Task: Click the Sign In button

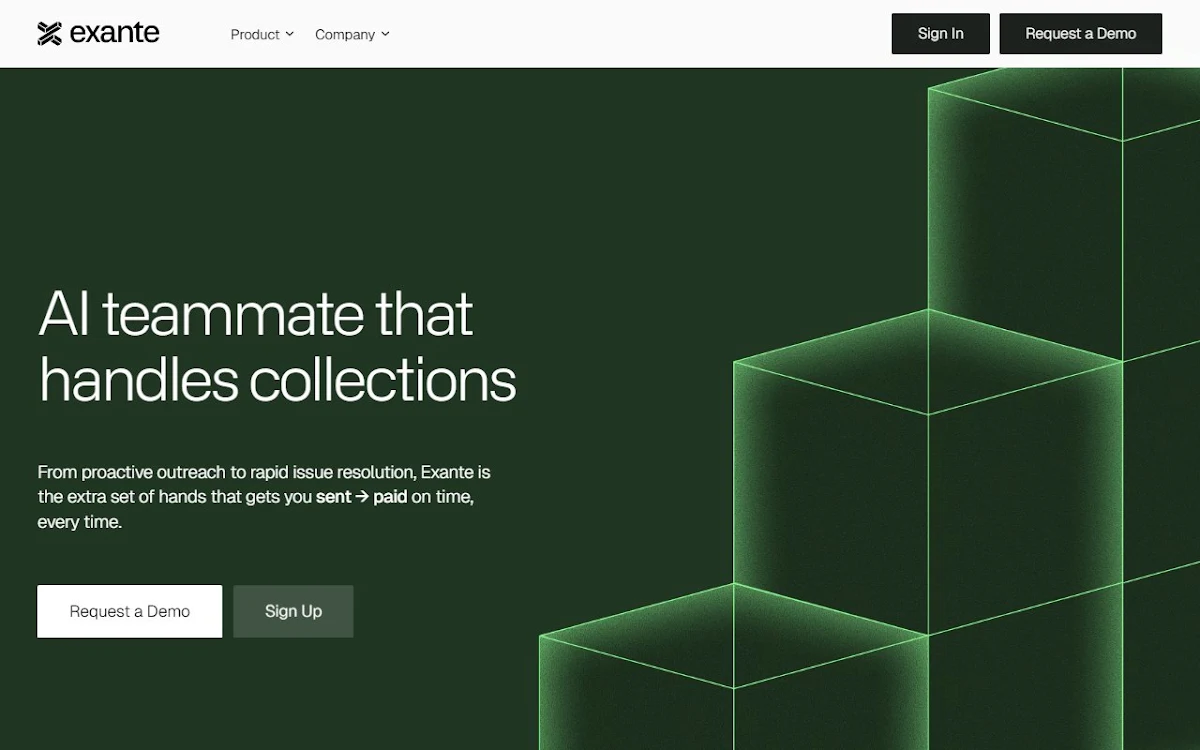Action: (941, 34)
